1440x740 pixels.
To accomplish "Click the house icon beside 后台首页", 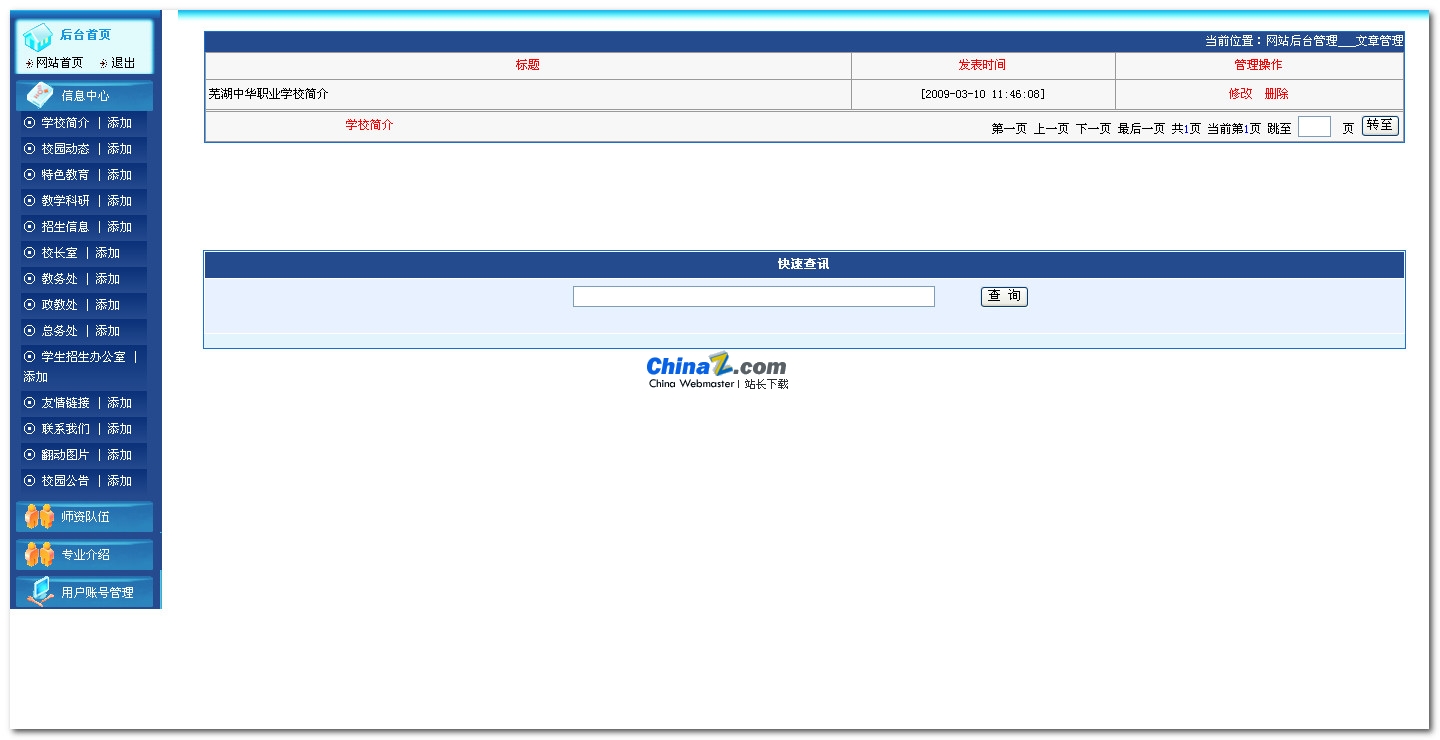I will [37, 38].
